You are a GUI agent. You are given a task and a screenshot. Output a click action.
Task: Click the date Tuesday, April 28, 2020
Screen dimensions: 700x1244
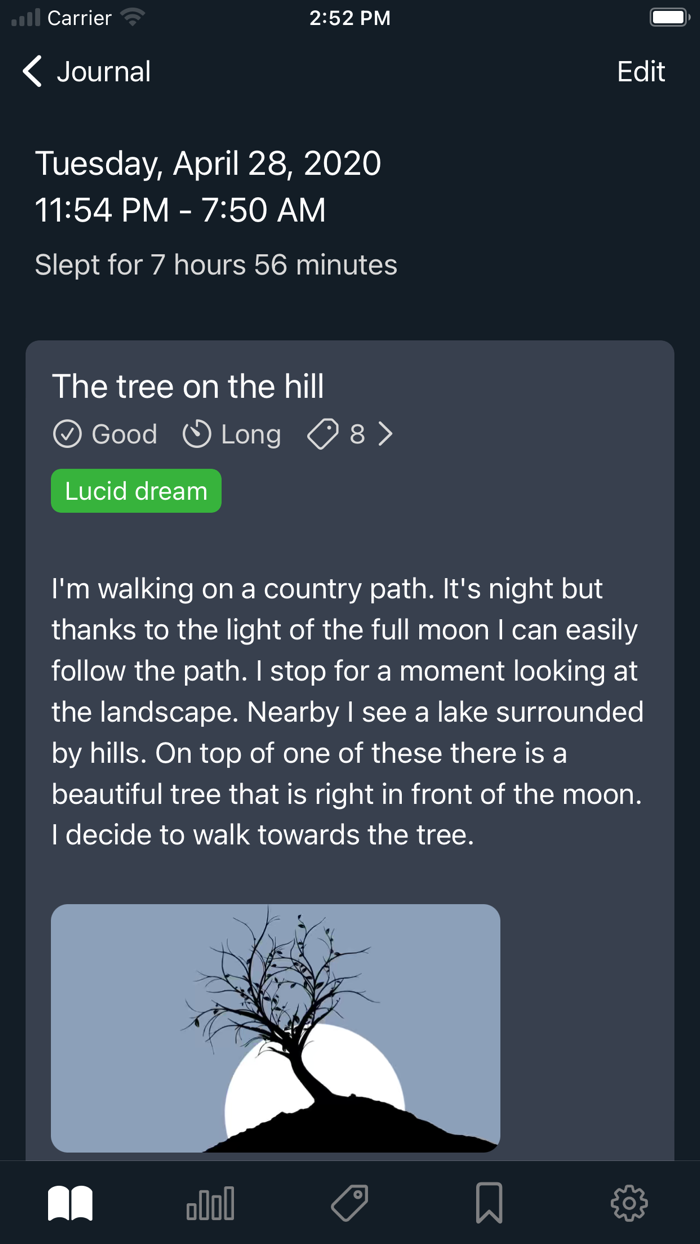pyautogui.click(x=207, y=163)
